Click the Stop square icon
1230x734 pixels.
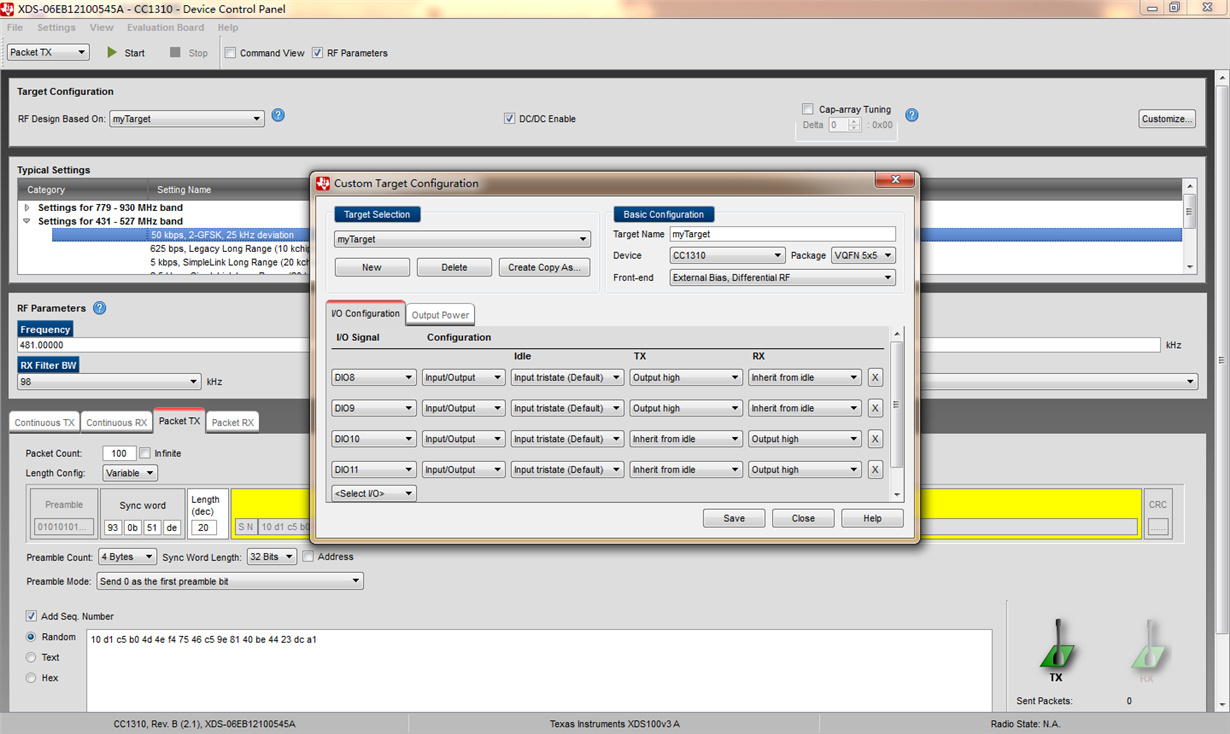[175, 52]
